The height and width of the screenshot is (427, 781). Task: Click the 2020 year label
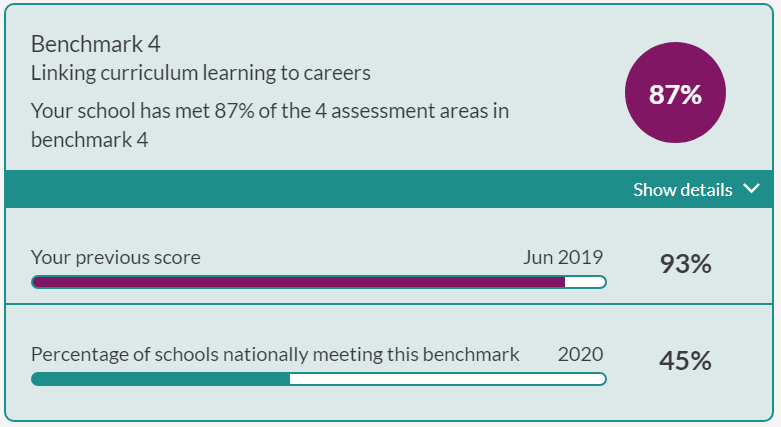(x=580, y=355)
